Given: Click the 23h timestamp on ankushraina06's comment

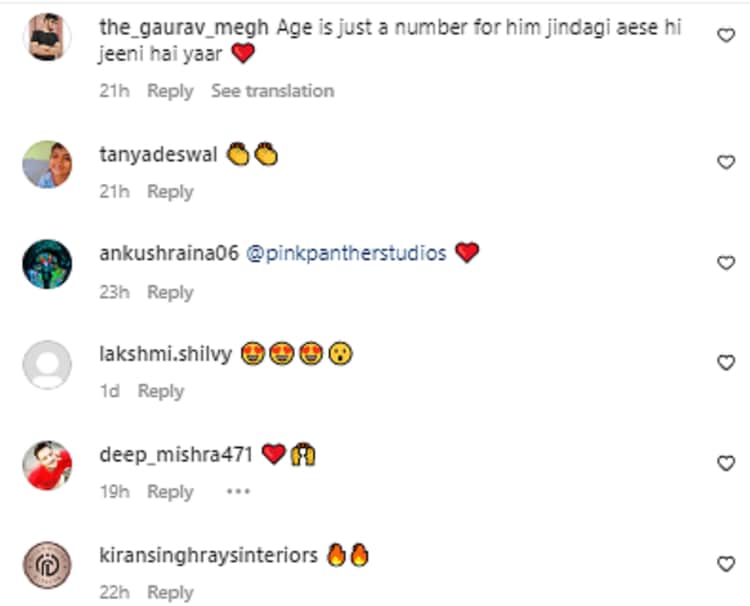Looking at the screenshot, I should 115,292.
